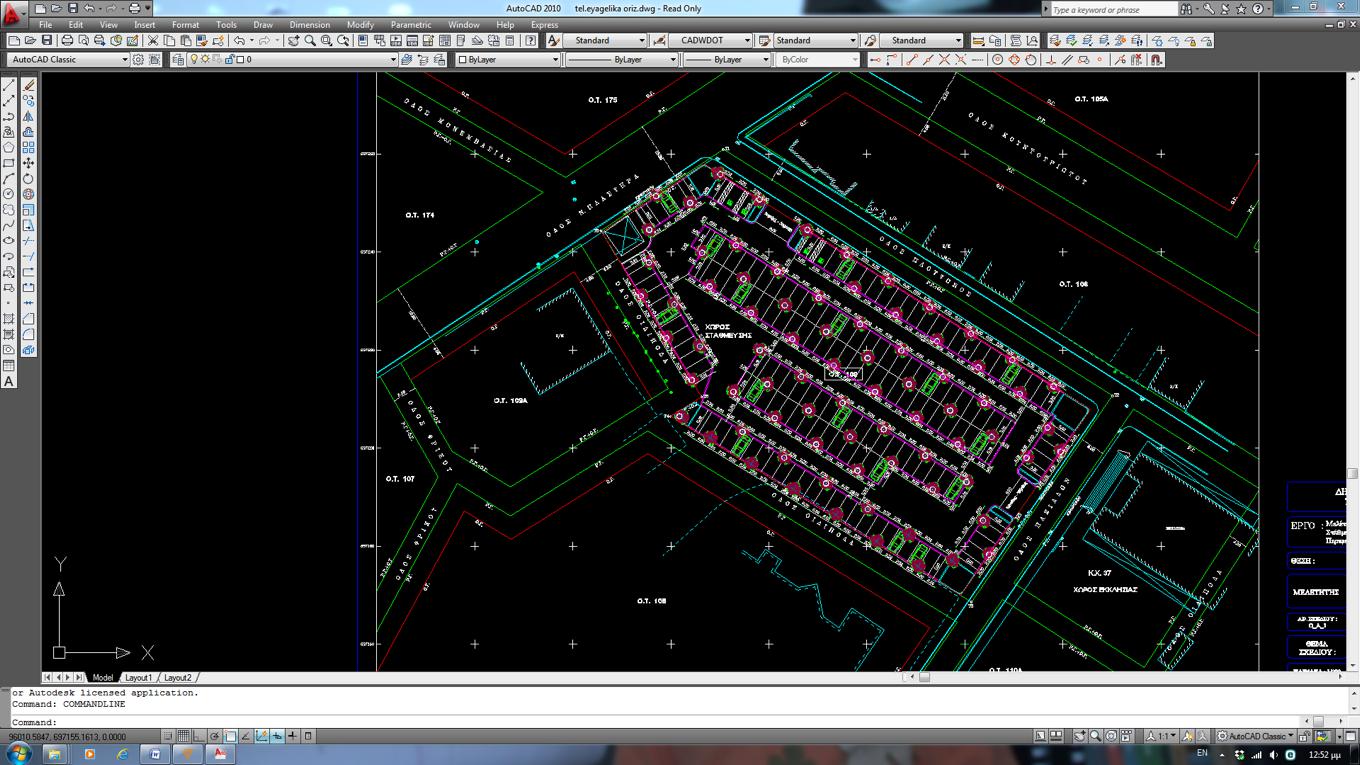
Task: Open the AutoCAD application menu logo
Action: coord(13,14)
